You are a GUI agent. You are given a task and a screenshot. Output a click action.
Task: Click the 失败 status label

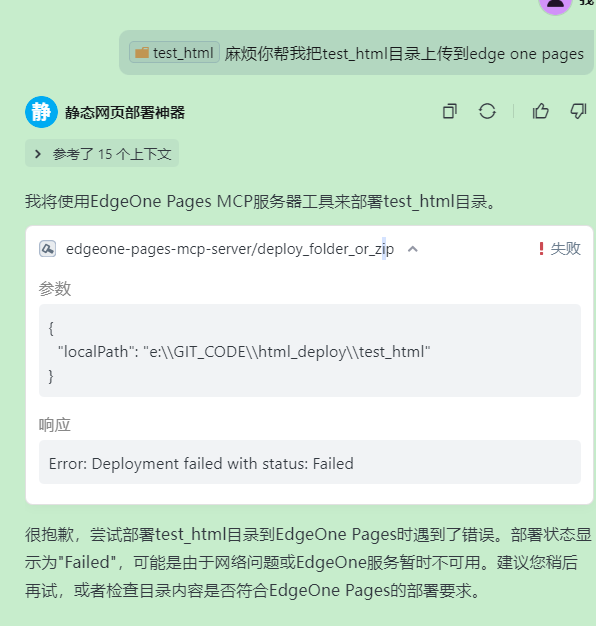[565, 249]
